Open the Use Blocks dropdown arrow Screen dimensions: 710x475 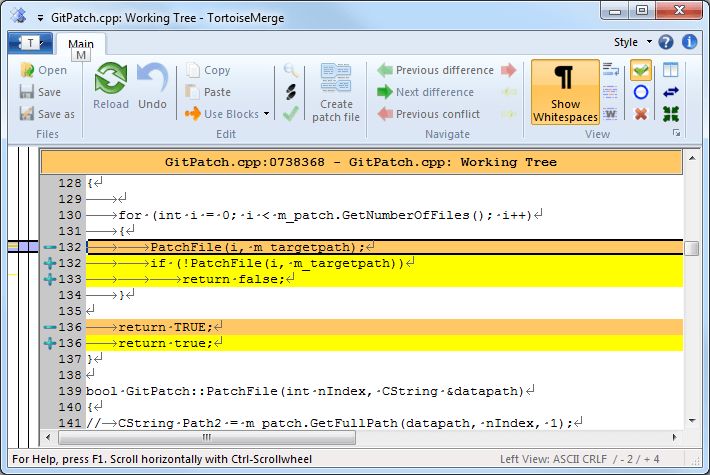tap(266, 114)
